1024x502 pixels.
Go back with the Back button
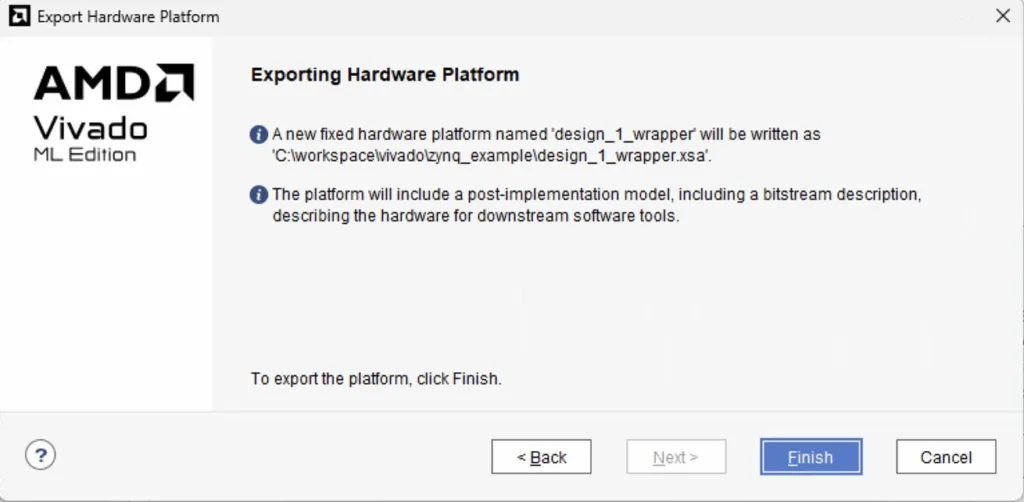541,457
